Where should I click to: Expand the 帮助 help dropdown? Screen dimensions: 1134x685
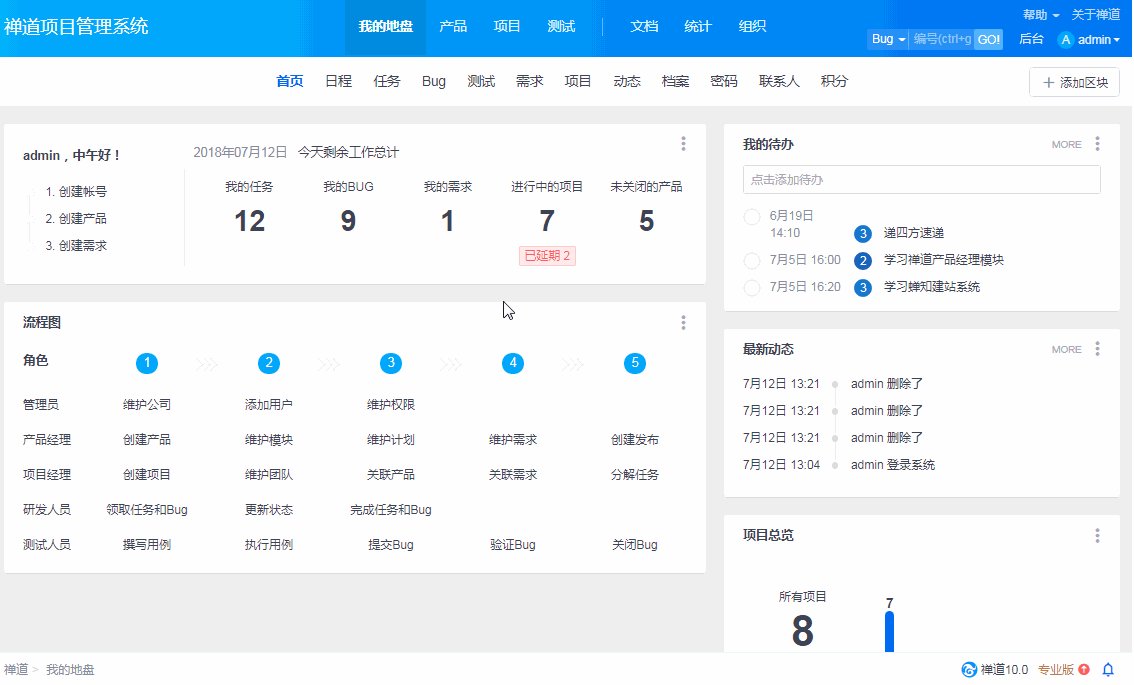pyautogui.click(x=1041, y=15)
